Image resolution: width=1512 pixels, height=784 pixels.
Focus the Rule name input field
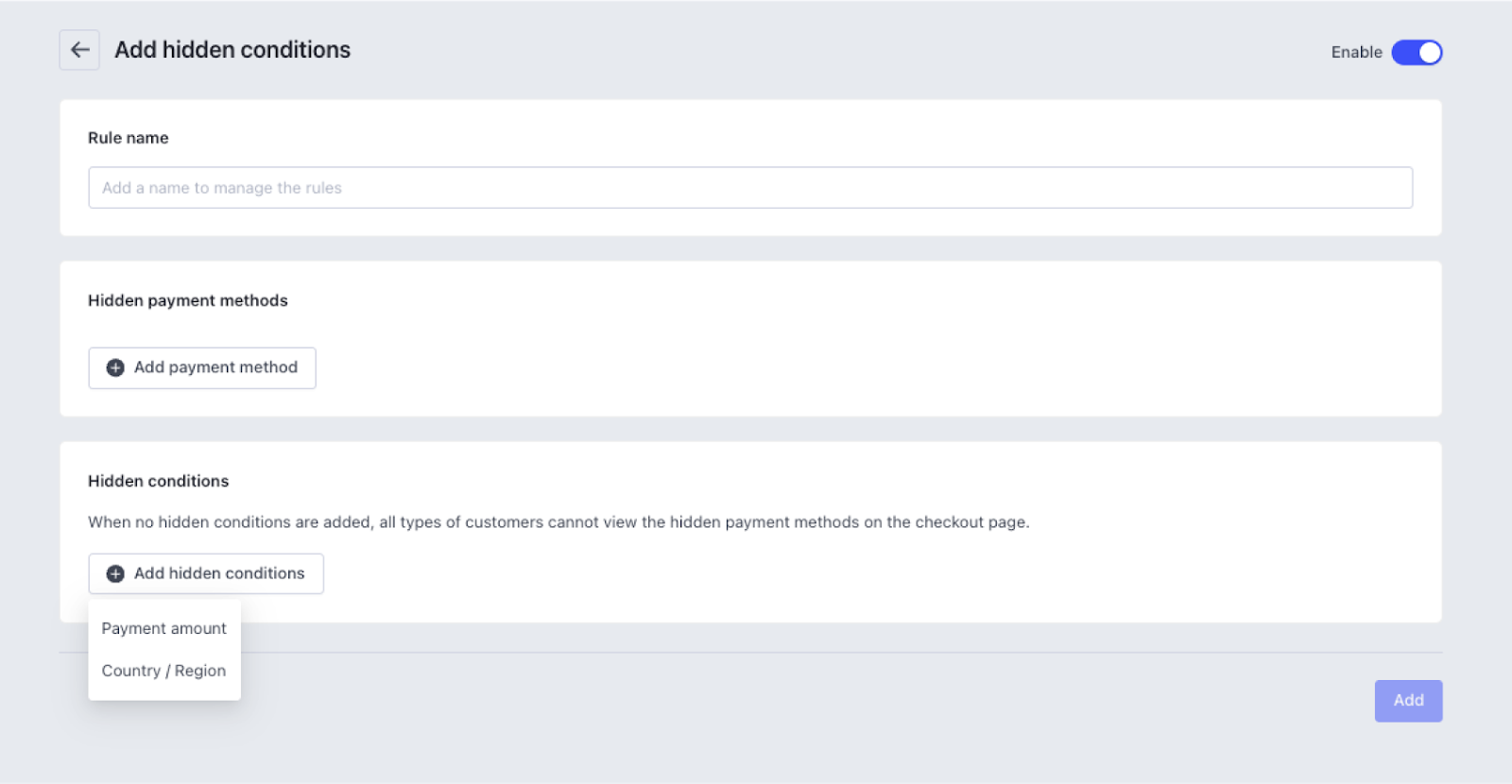point(750,188)
